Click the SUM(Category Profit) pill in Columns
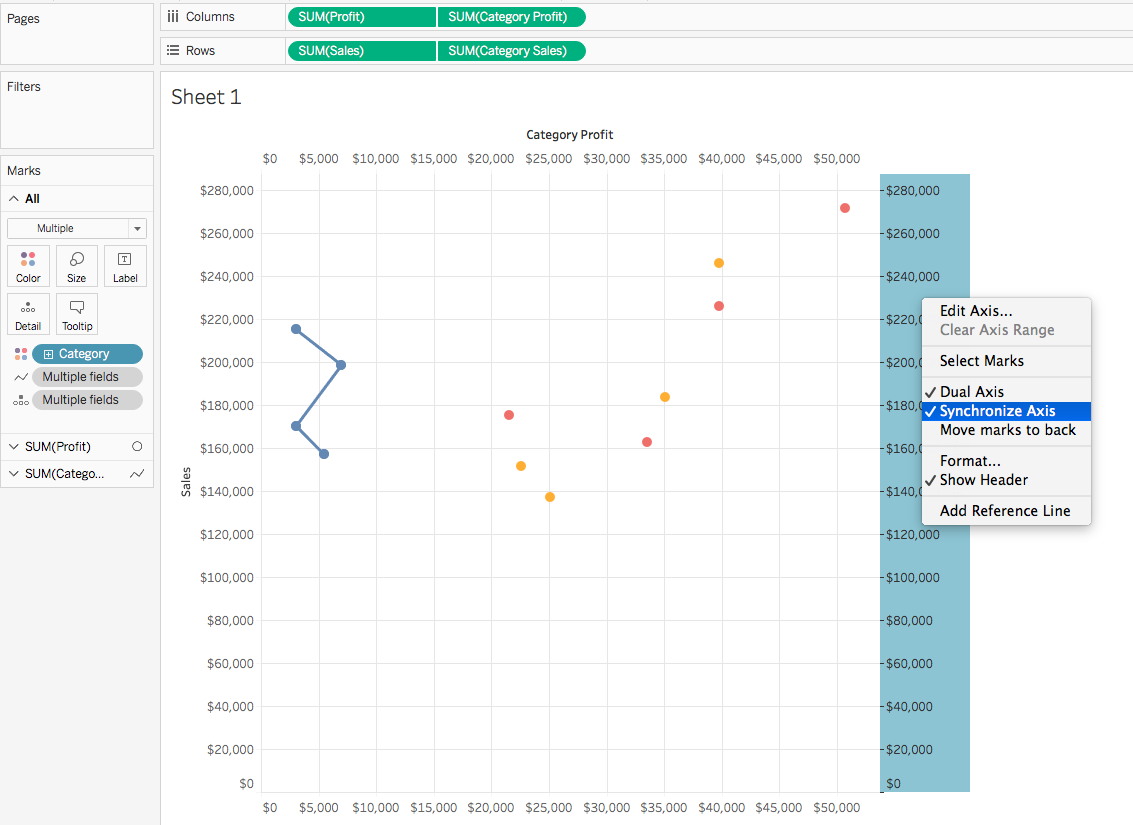Image resolution: width=1133 pixels, height=825 pixels. (x=512, y=17)
